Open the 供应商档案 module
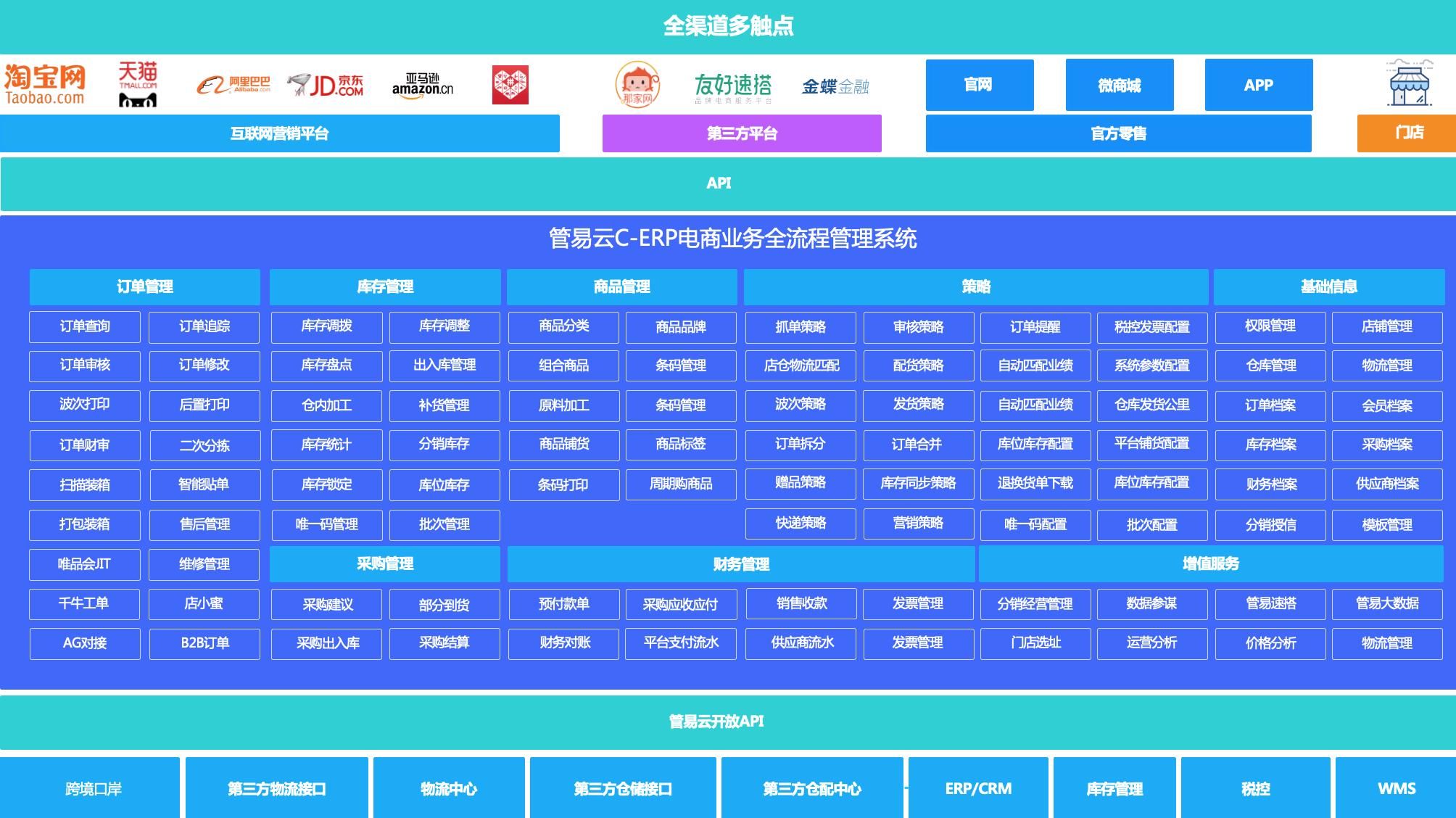The image size is (1456, 818). (1387, 484)
